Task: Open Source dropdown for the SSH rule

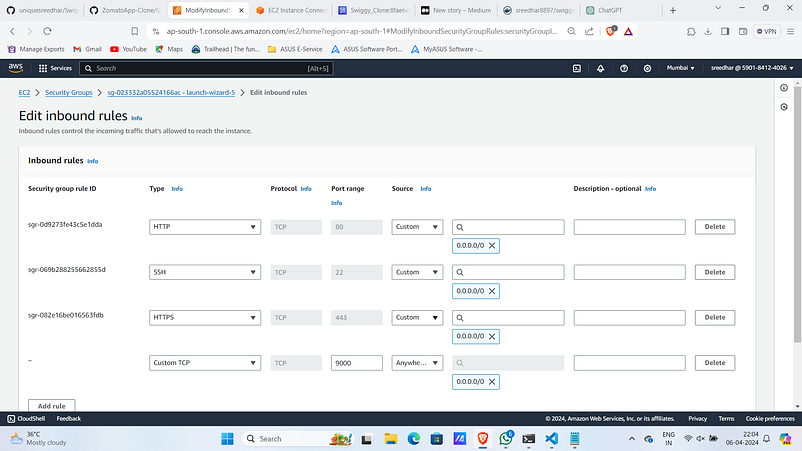Action: [x=417, y=272]
